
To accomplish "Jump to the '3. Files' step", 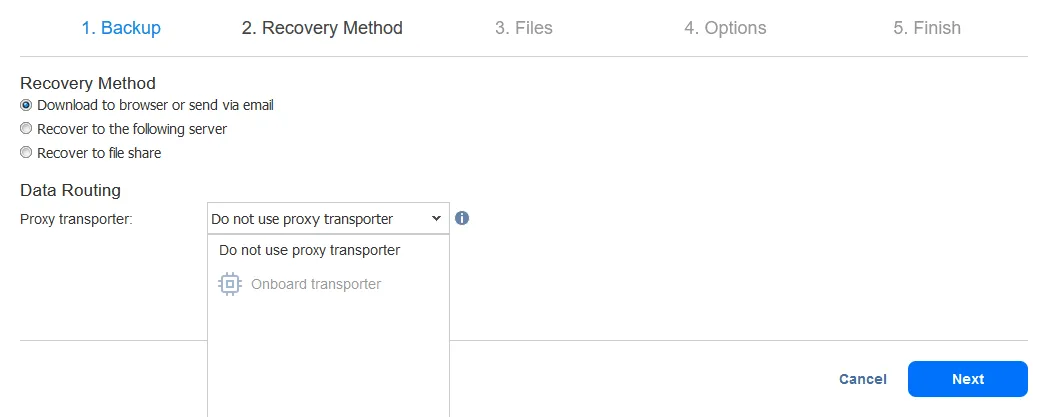I will pos(524,28).
